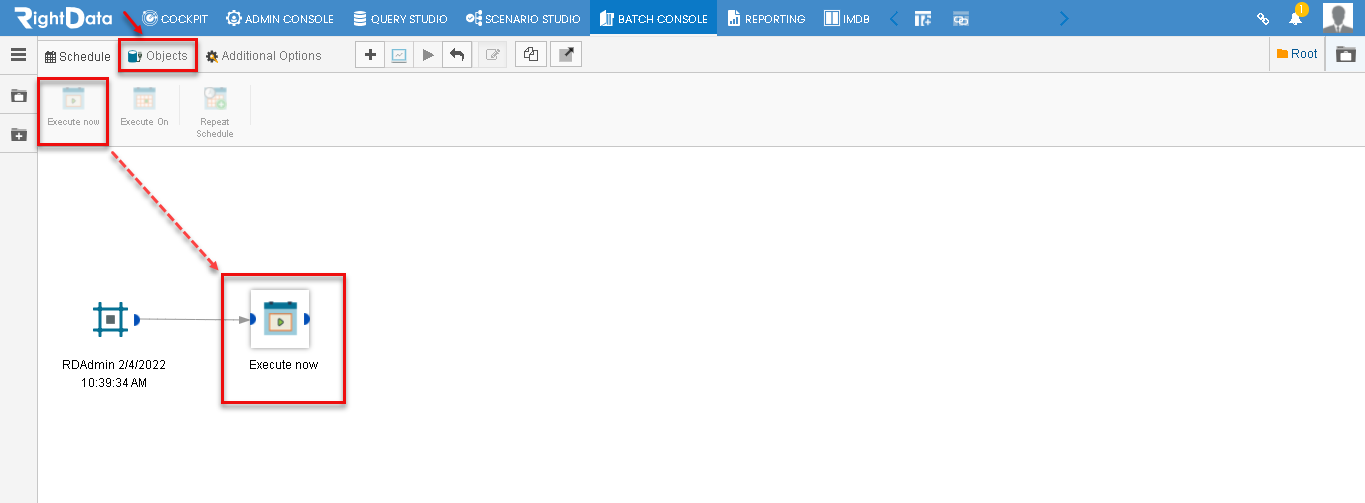Image resolution: width=1365 pixels, height=503 pixels.
Task: Select Execute On in the ribbon
Action: click(144, 107)
